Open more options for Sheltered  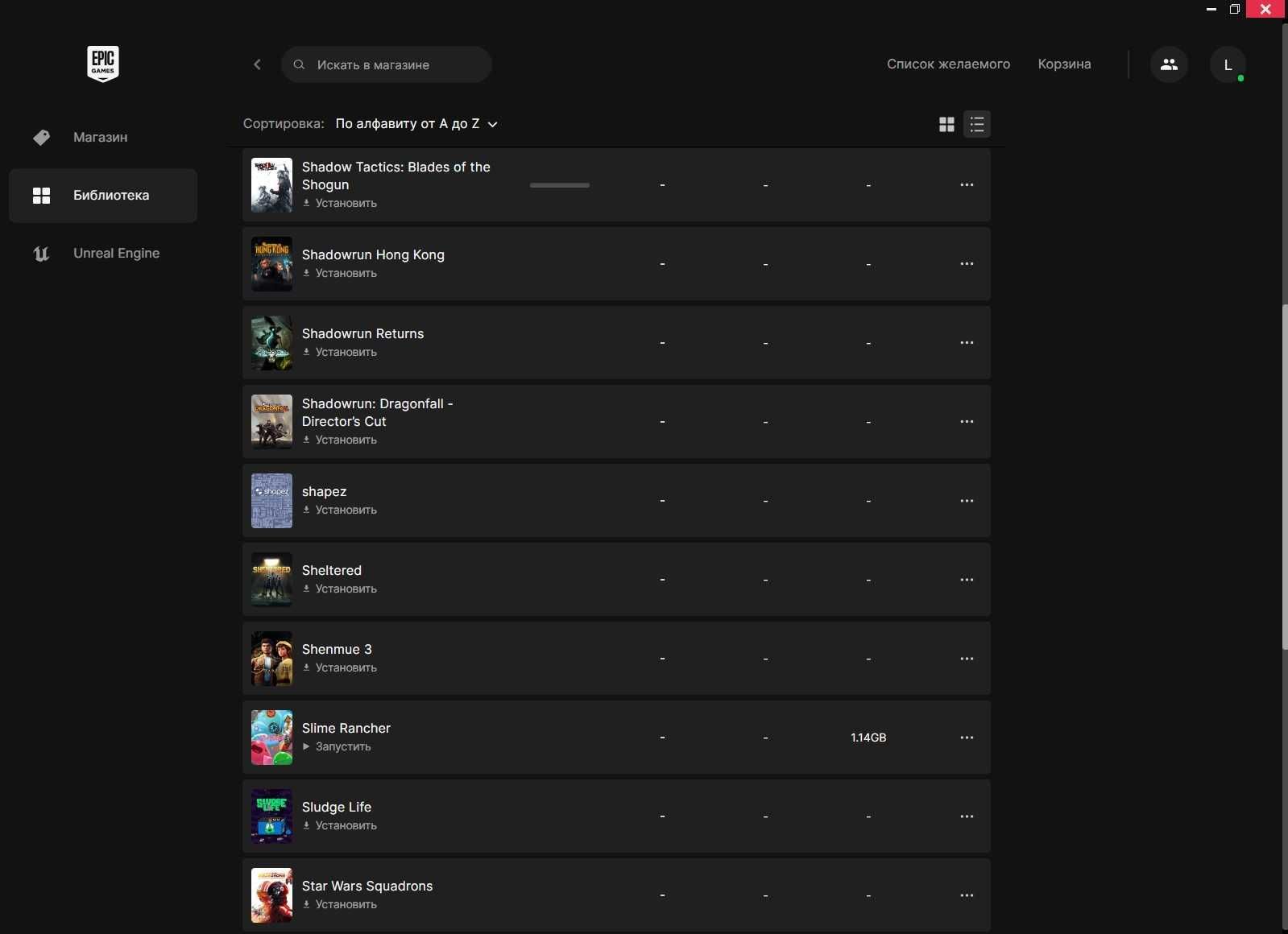pos(967,580)
